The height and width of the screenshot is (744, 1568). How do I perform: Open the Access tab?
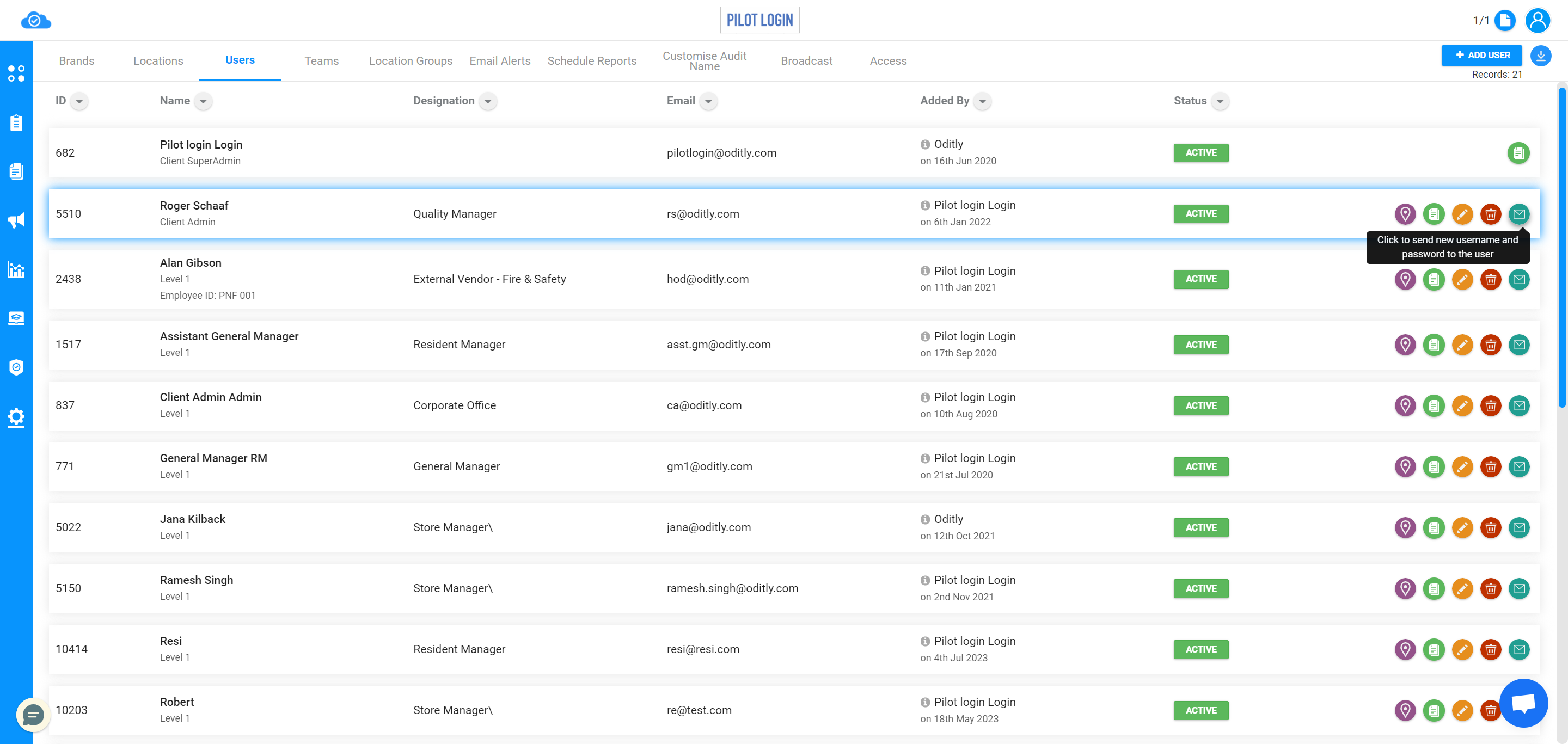pyautogui.click(x=888, y=61)
